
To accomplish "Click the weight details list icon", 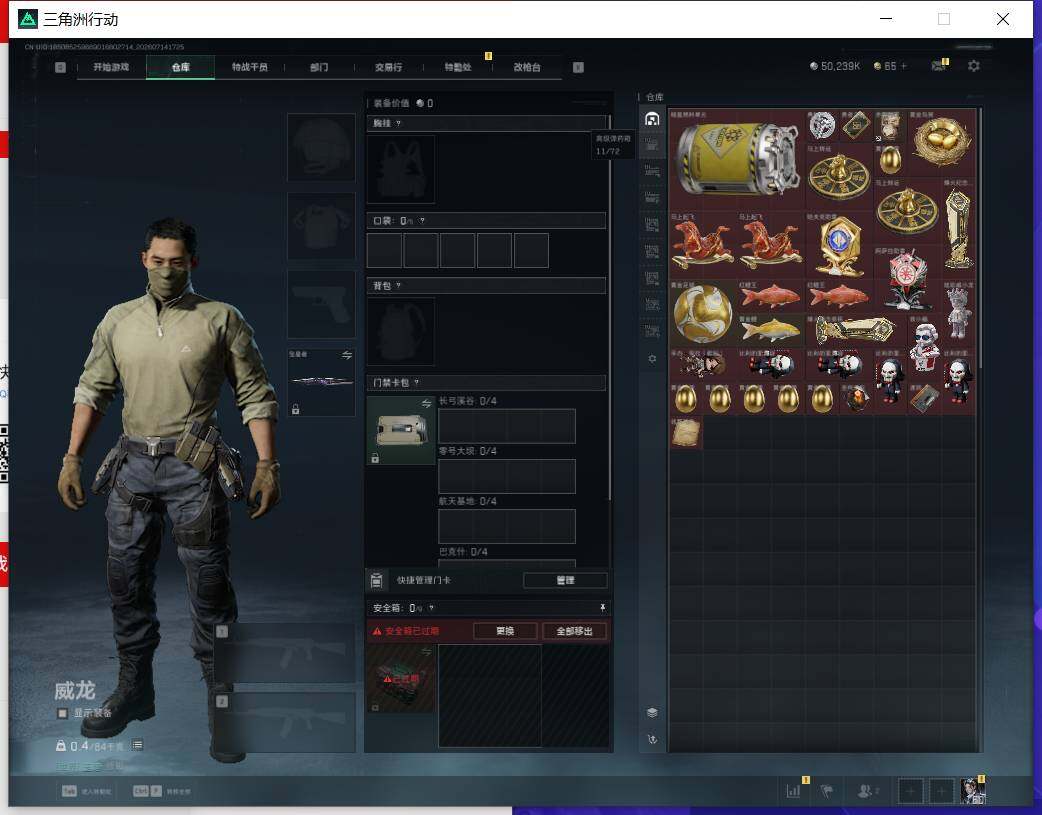I will 137,745.
